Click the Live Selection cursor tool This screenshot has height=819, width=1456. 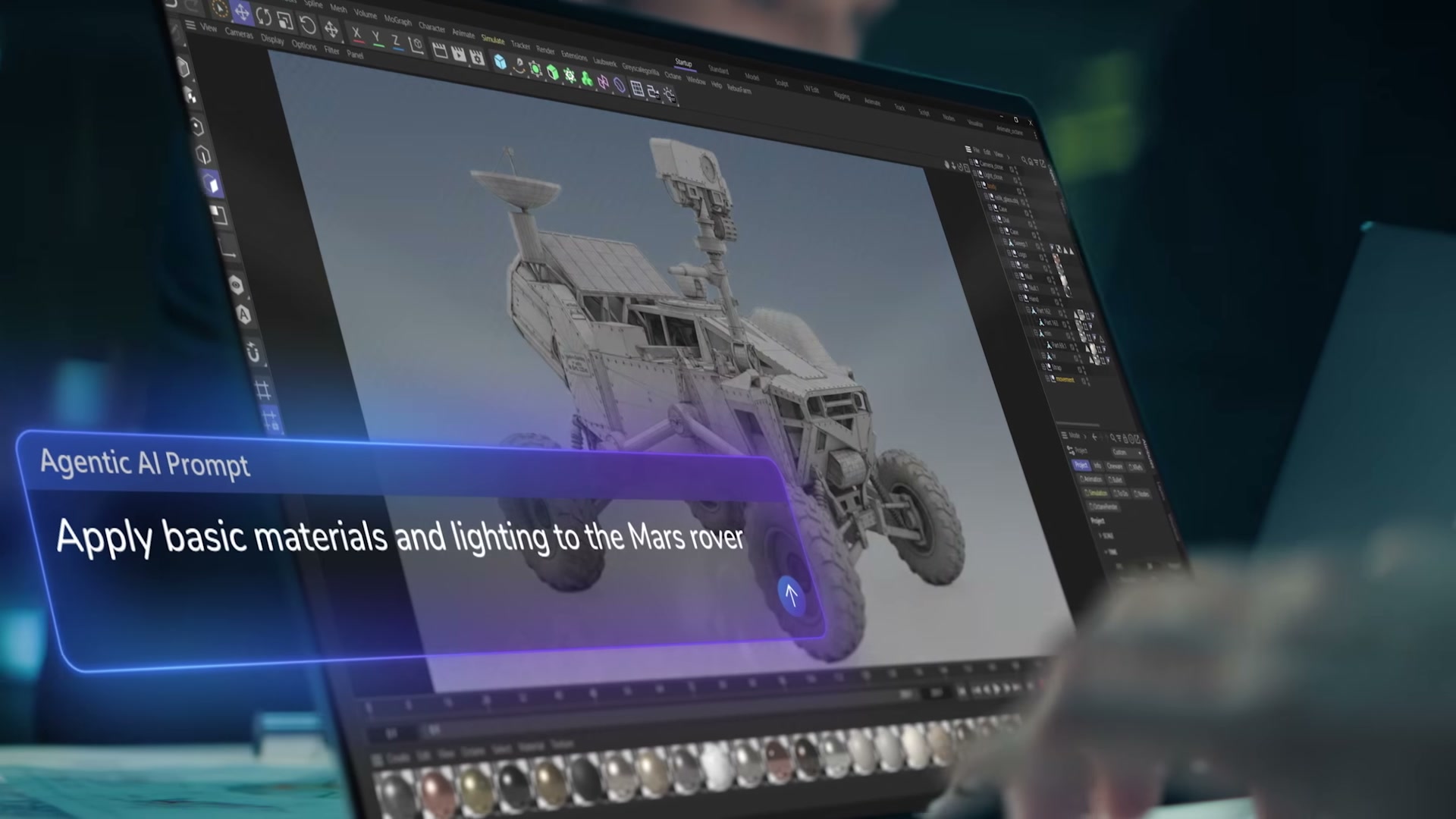219,8
